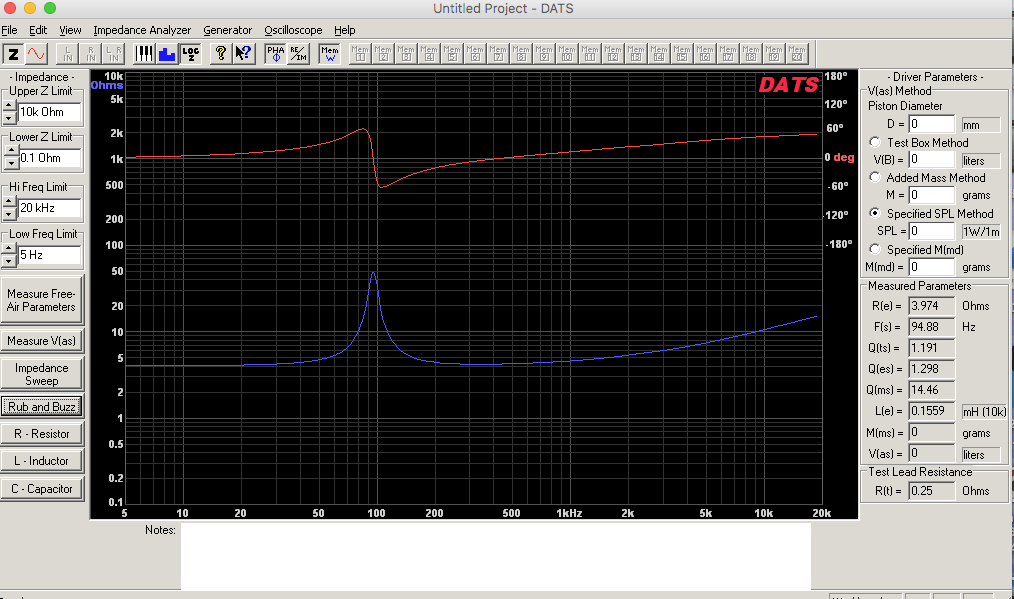Select memory slot Mem 1
This screenshot has width=1014, height=599.
[360, 54]
